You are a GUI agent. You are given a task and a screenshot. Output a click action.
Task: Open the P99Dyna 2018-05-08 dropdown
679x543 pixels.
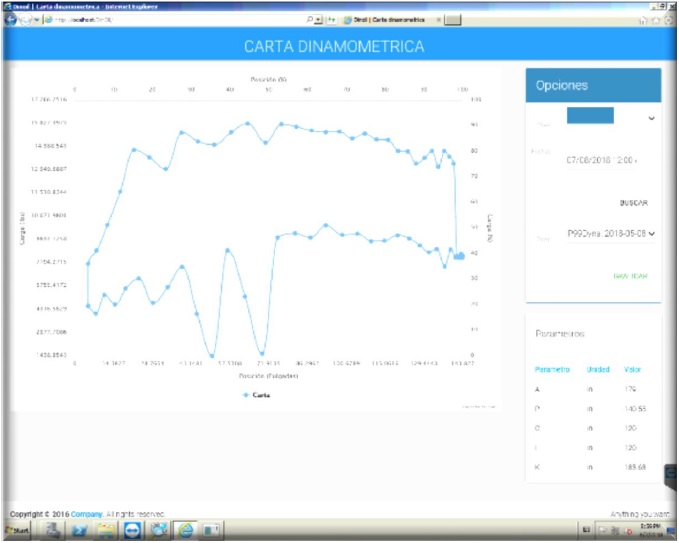click(610, 234)
